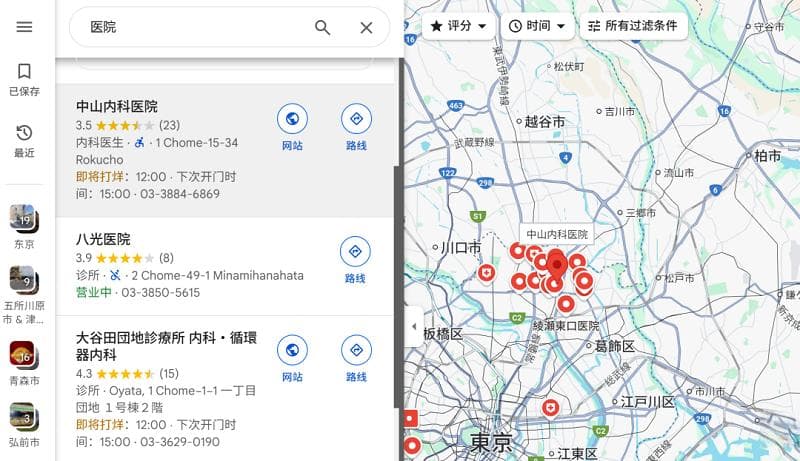This screenshot has width=800, height=461.
Task: Open the 五所川原市 recent thumbnail
Action: tap(24, 295)
